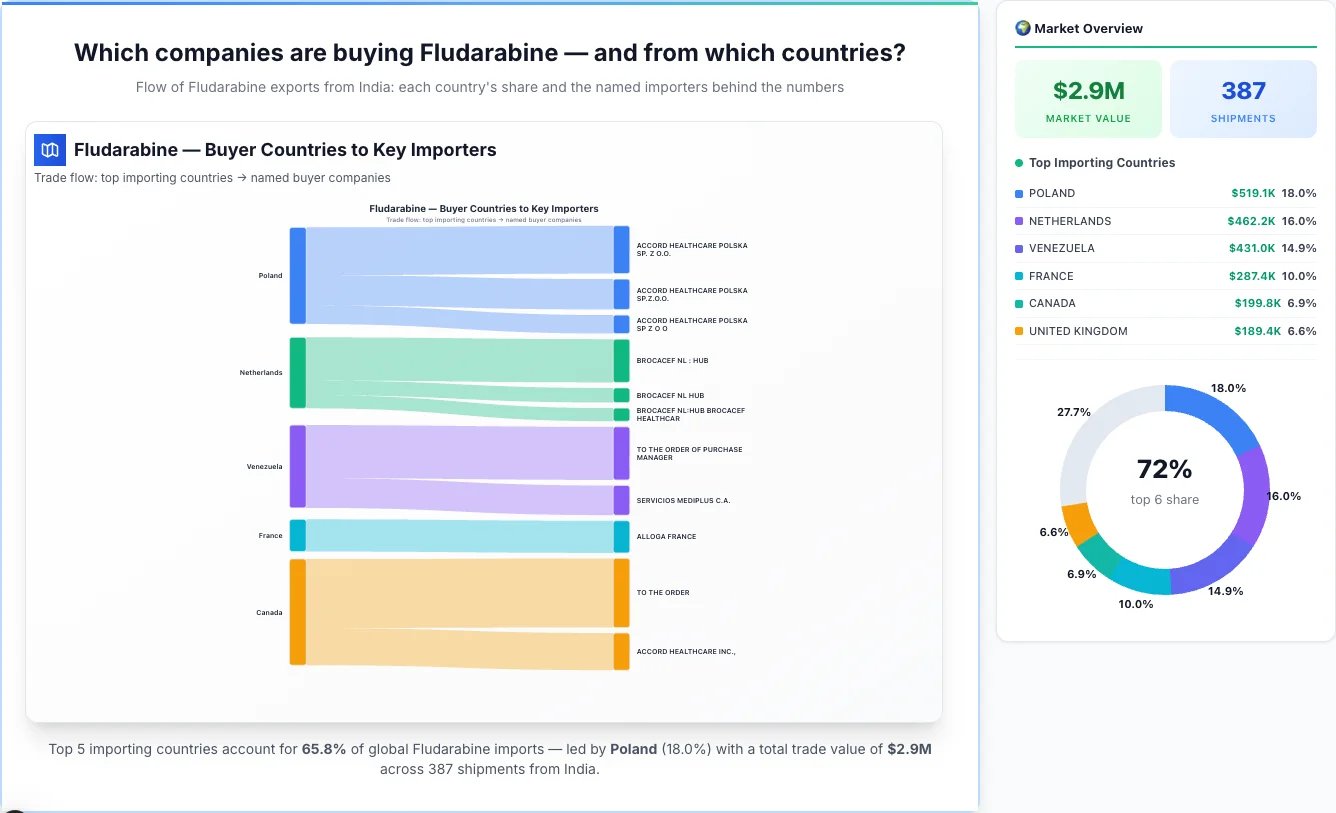Select the Canada node in the Sankey chart
Screen dimensions: 1336x813
coord(296,612)
